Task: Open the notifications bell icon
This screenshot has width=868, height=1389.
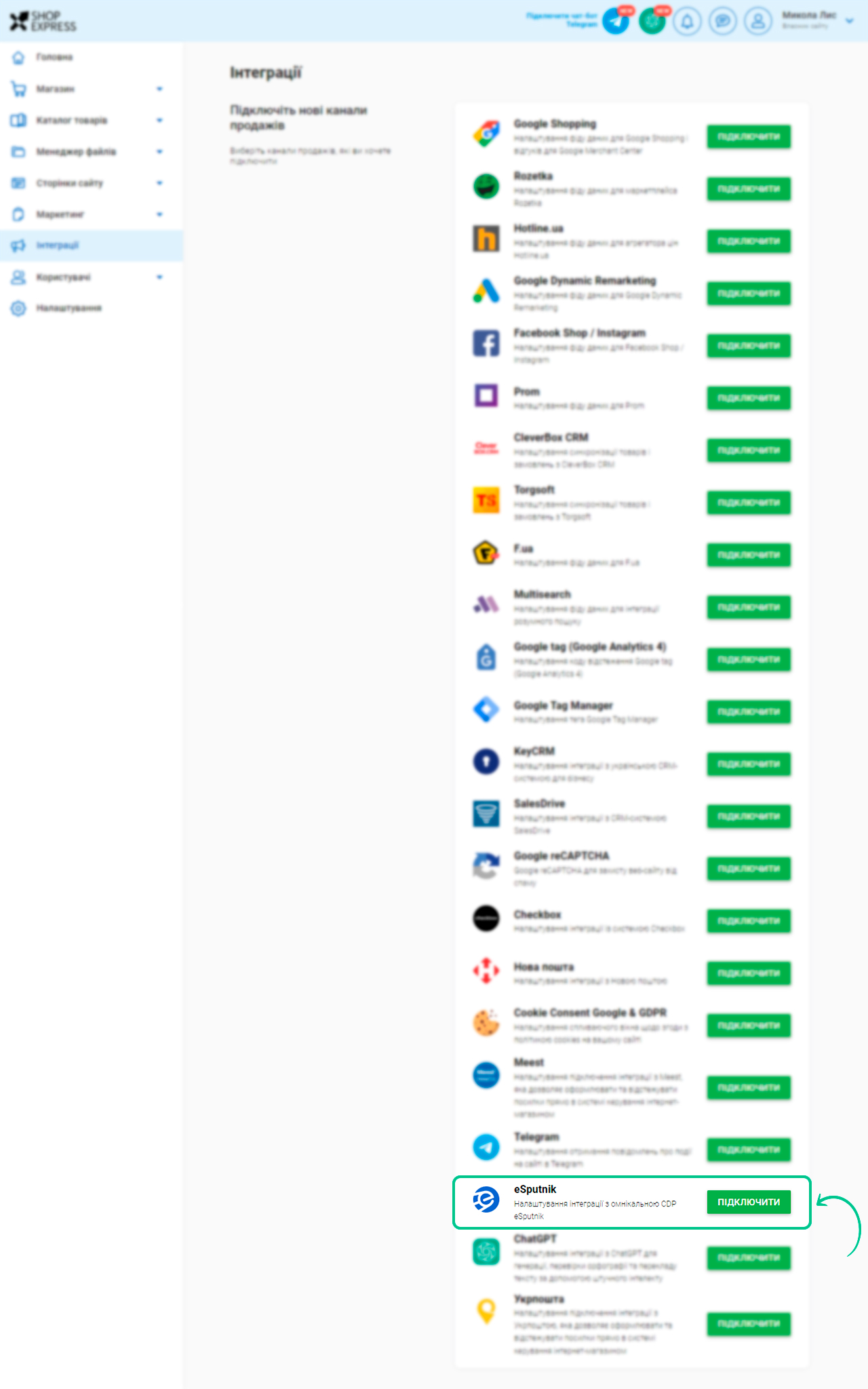Action: (687, 21)
